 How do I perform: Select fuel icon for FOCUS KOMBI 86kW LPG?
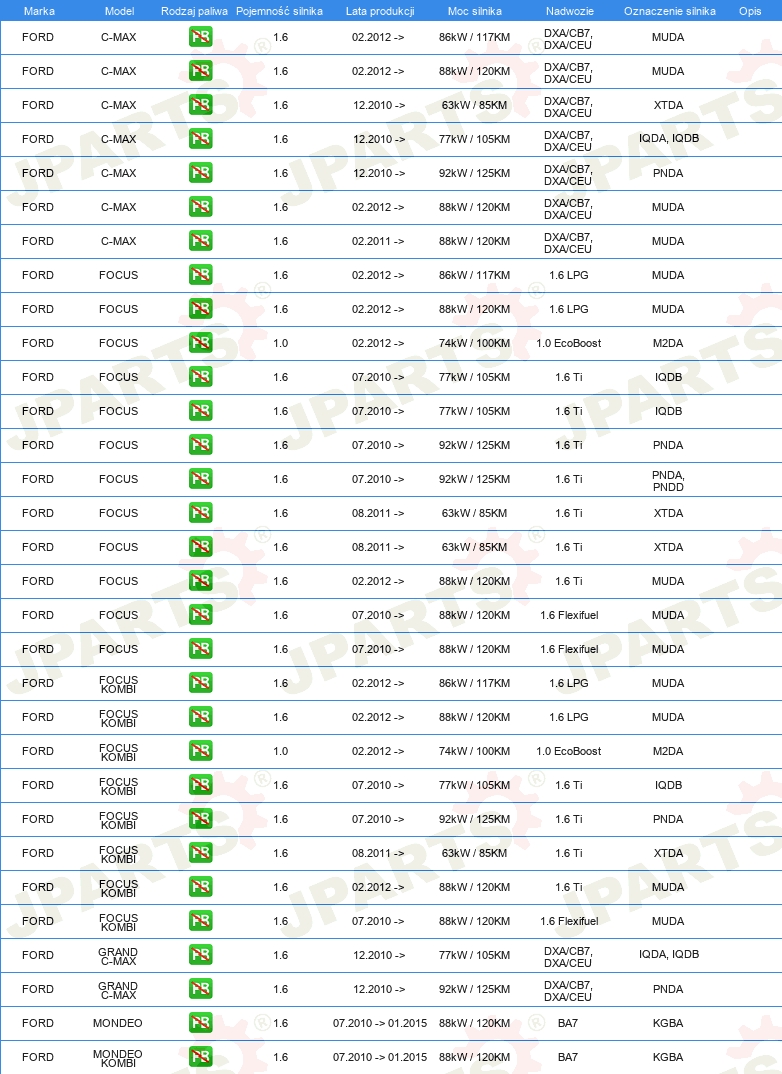(x=201, y=683)
